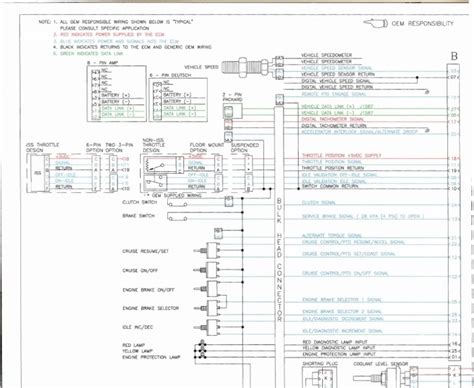This screenshot has height=388, width=474.
Task: Click the 'CRUISE ON/OFF' switch label
Action: [140, 270]
